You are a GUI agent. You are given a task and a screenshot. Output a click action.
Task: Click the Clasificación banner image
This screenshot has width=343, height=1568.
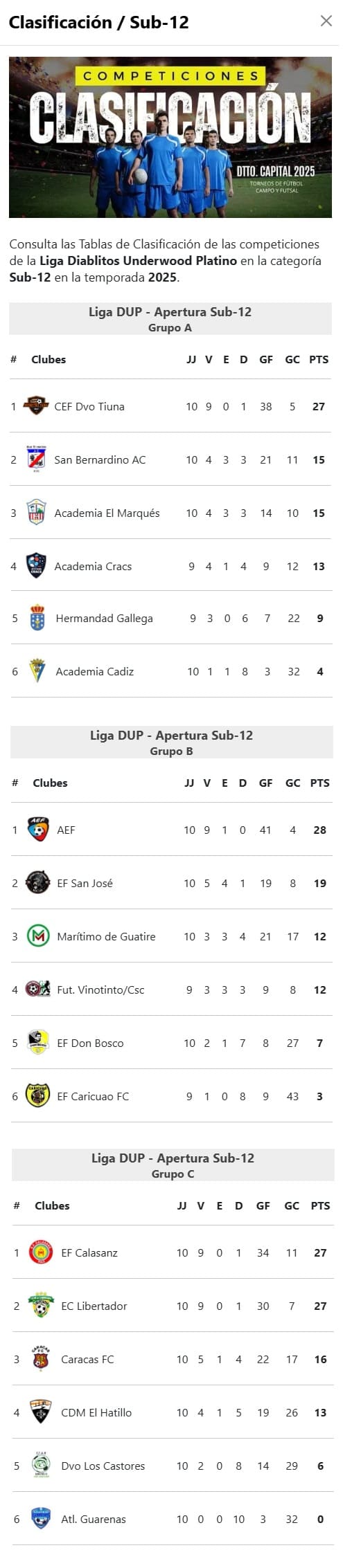point(170,137)
